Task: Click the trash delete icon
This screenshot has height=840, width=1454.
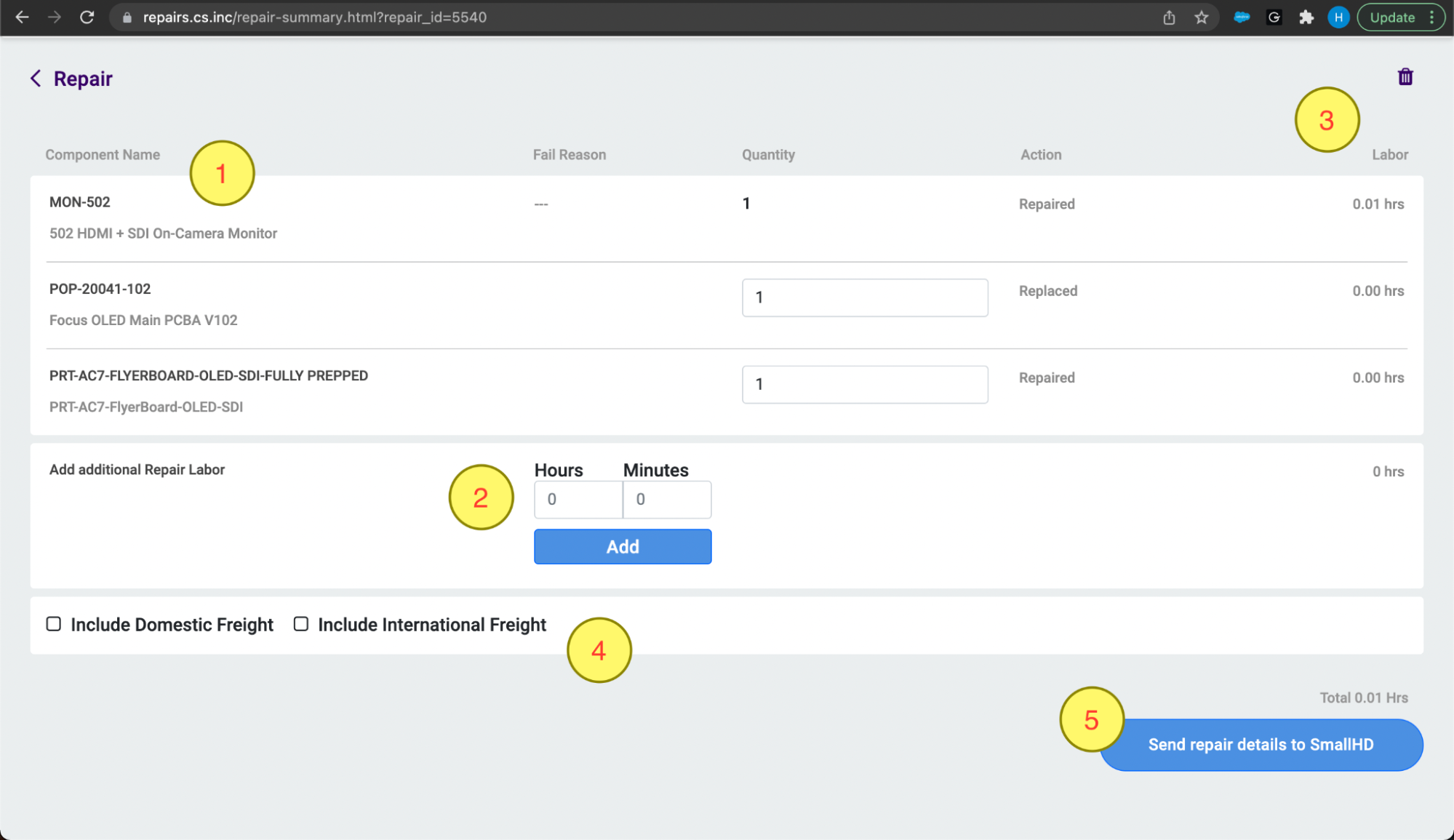Action: (1405, 77)
